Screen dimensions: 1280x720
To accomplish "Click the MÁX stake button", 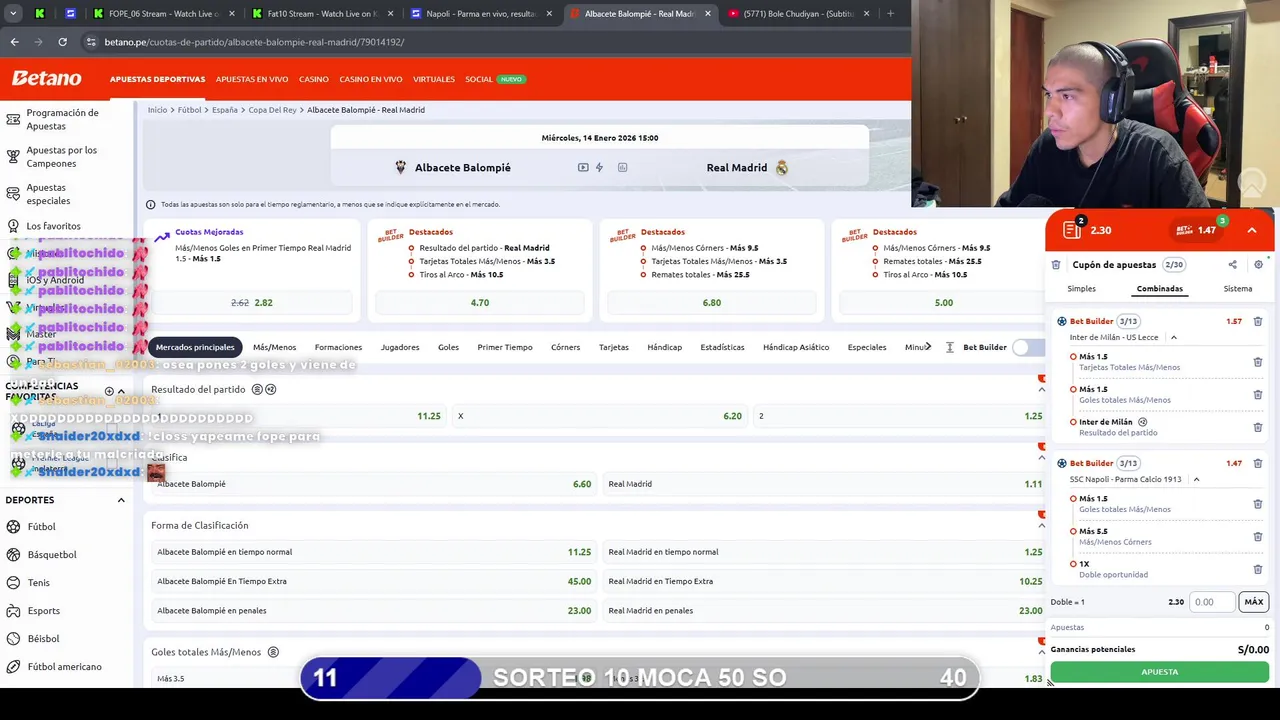I will [1254, 602].
